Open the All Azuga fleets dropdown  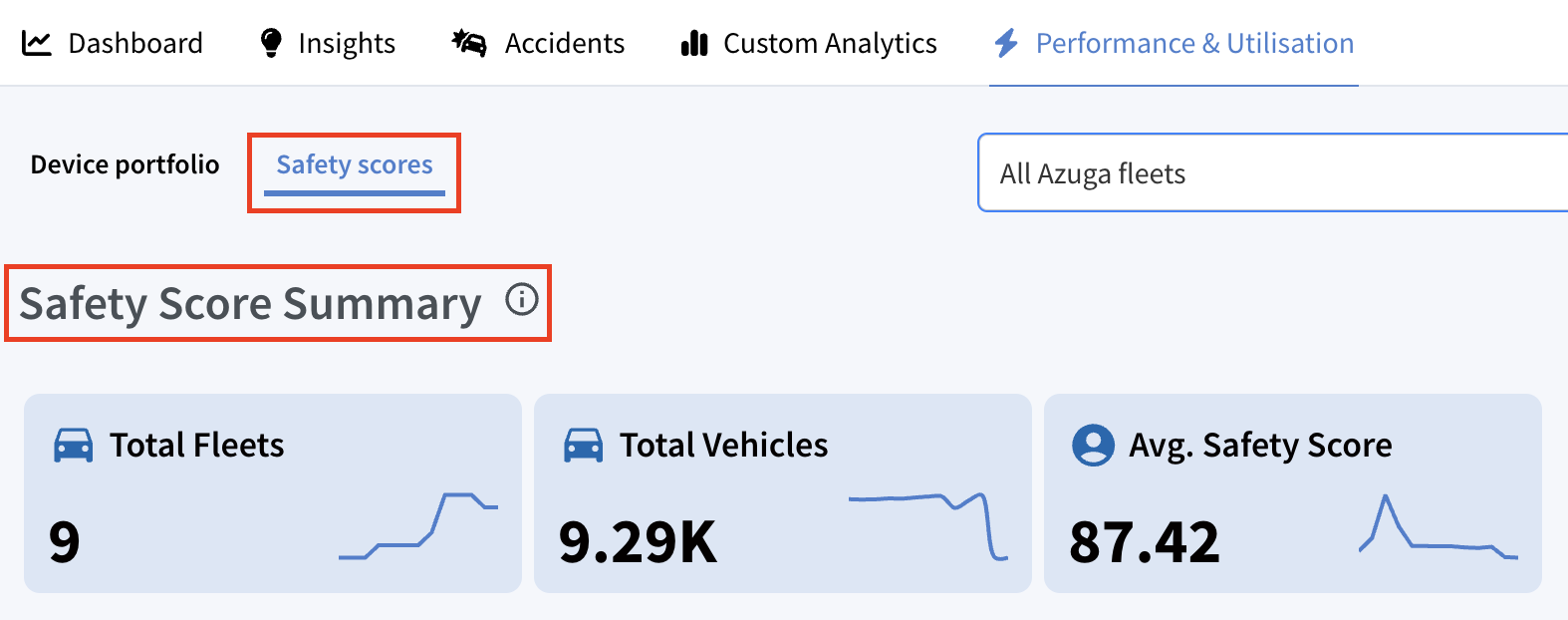(1273, 172)
